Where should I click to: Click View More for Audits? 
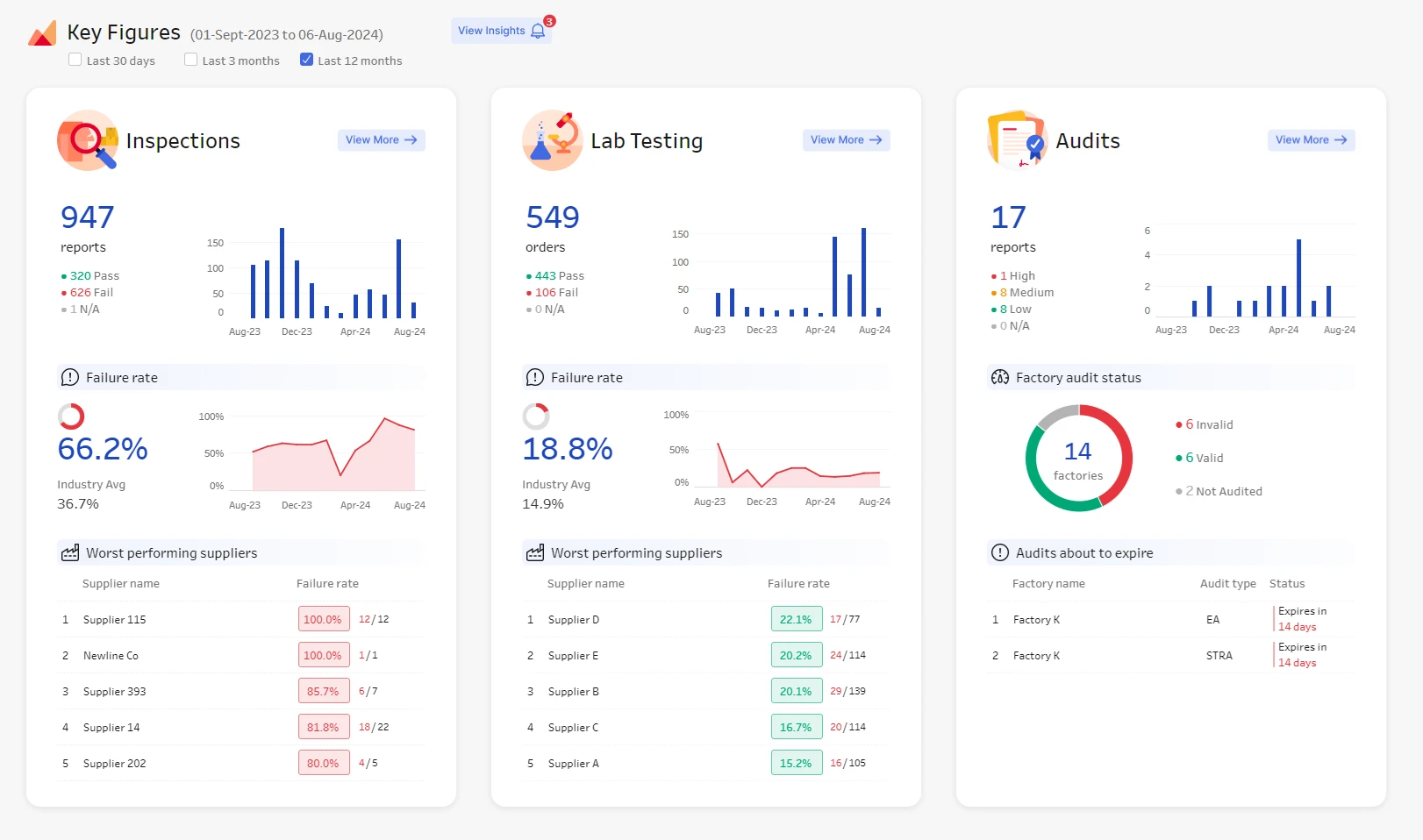pos(1312,140)
